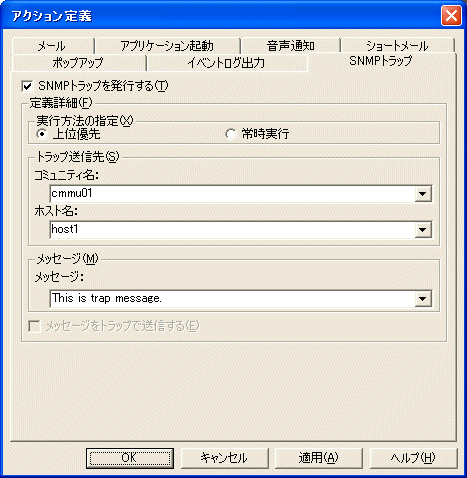Go to the ショートメール tab
The height and width of the screenshot is (478, 467).
(397, 46)
